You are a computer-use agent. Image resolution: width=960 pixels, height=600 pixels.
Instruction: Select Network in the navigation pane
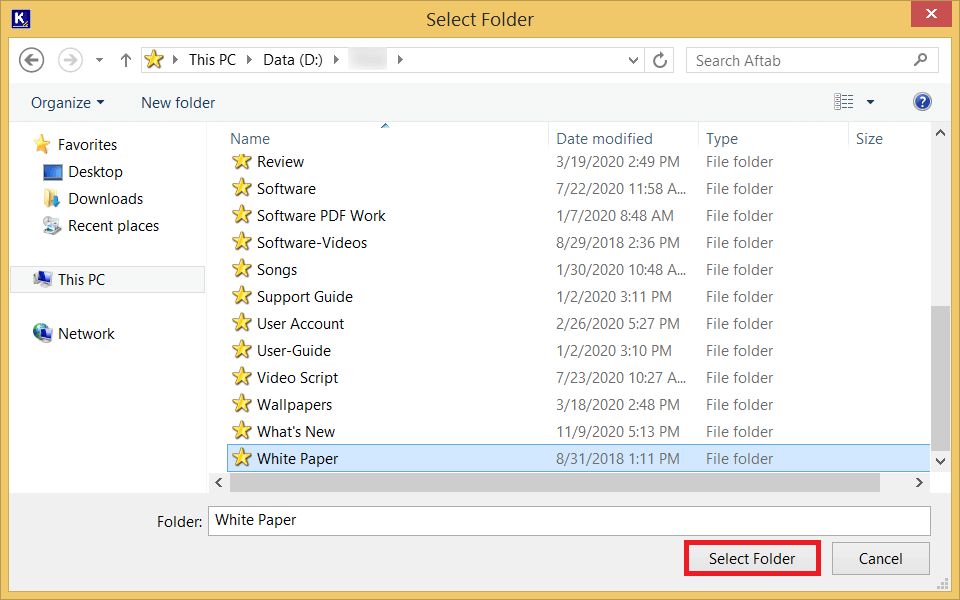pyautogui.click(x=85, y=333)
